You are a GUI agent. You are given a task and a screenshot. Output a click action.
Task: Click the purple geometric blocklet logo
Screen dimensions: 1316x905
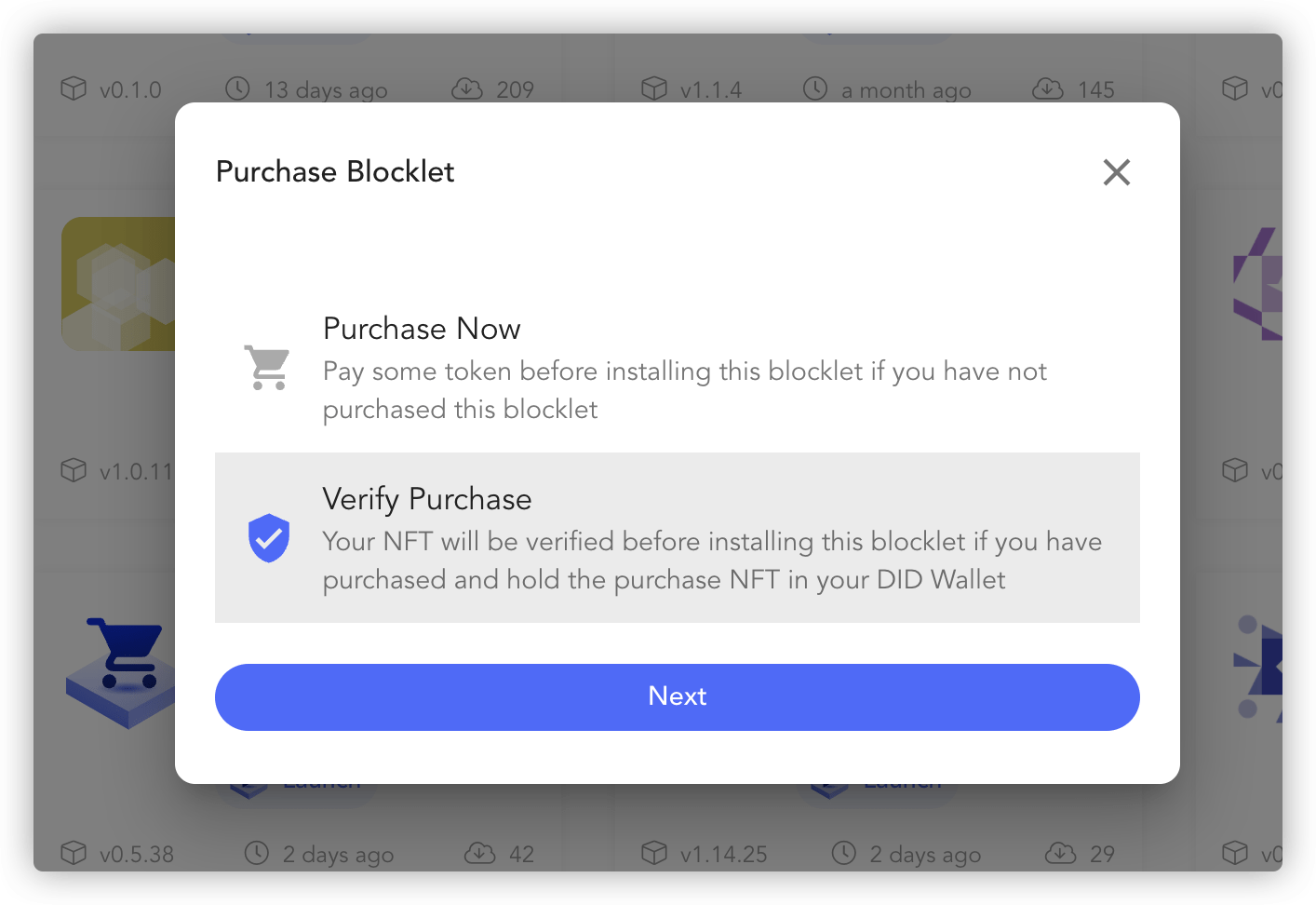(x=1257, y=284)
